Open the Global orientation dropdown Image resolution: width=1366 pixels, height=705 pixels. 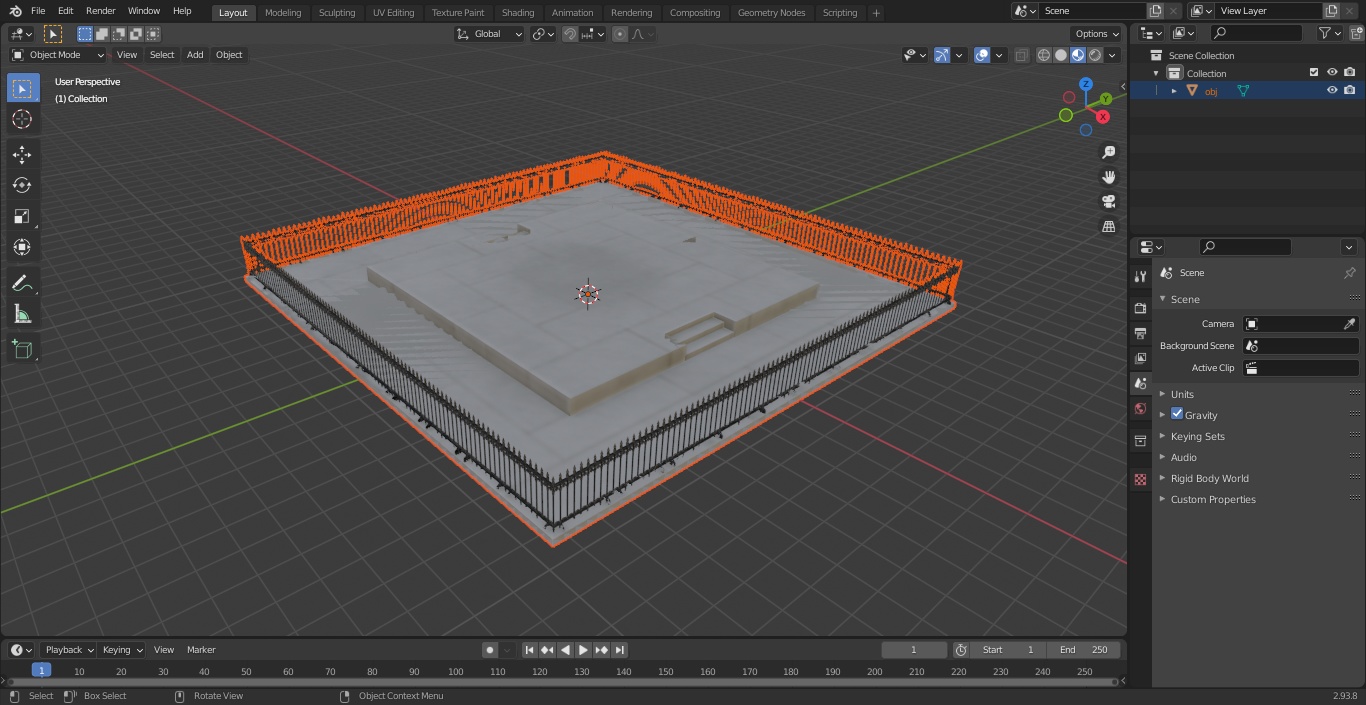click(490, 34)
